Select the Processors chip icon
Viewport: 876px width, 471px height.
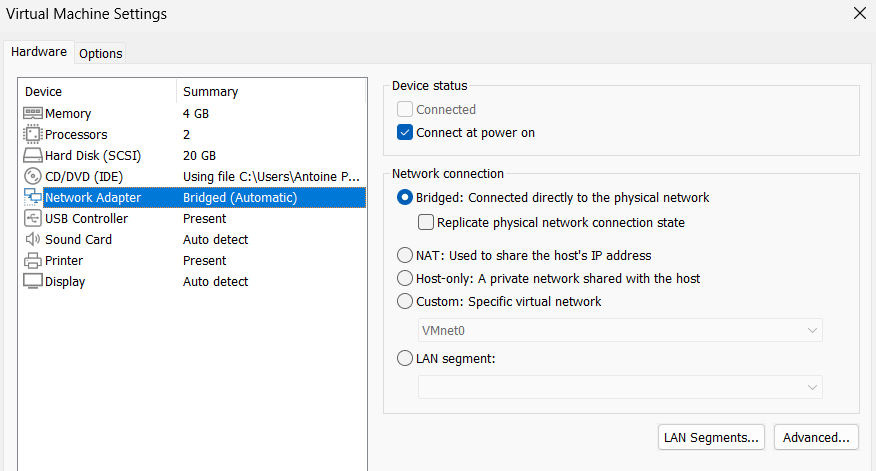(32, 135)
